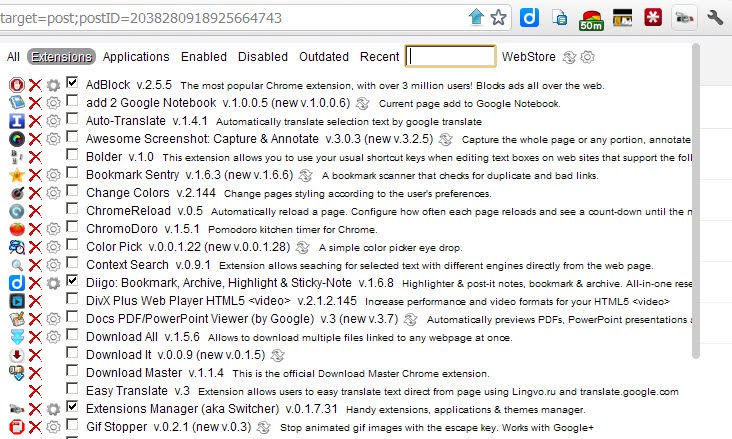Bookmark page with star icon

(499, 18)
